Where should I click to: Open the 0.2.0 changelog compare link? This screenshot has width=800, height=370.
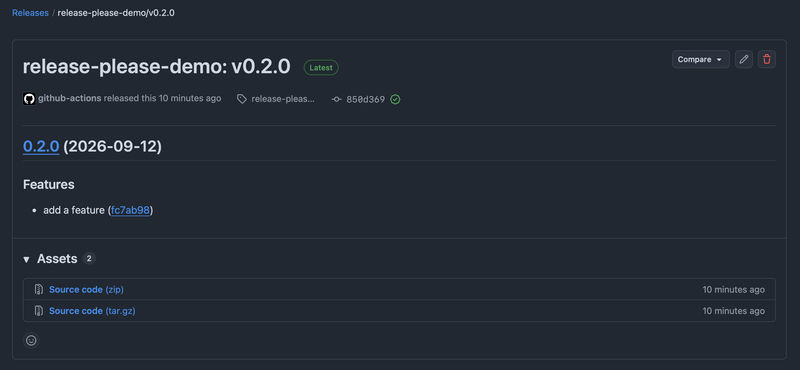[41, 146]
